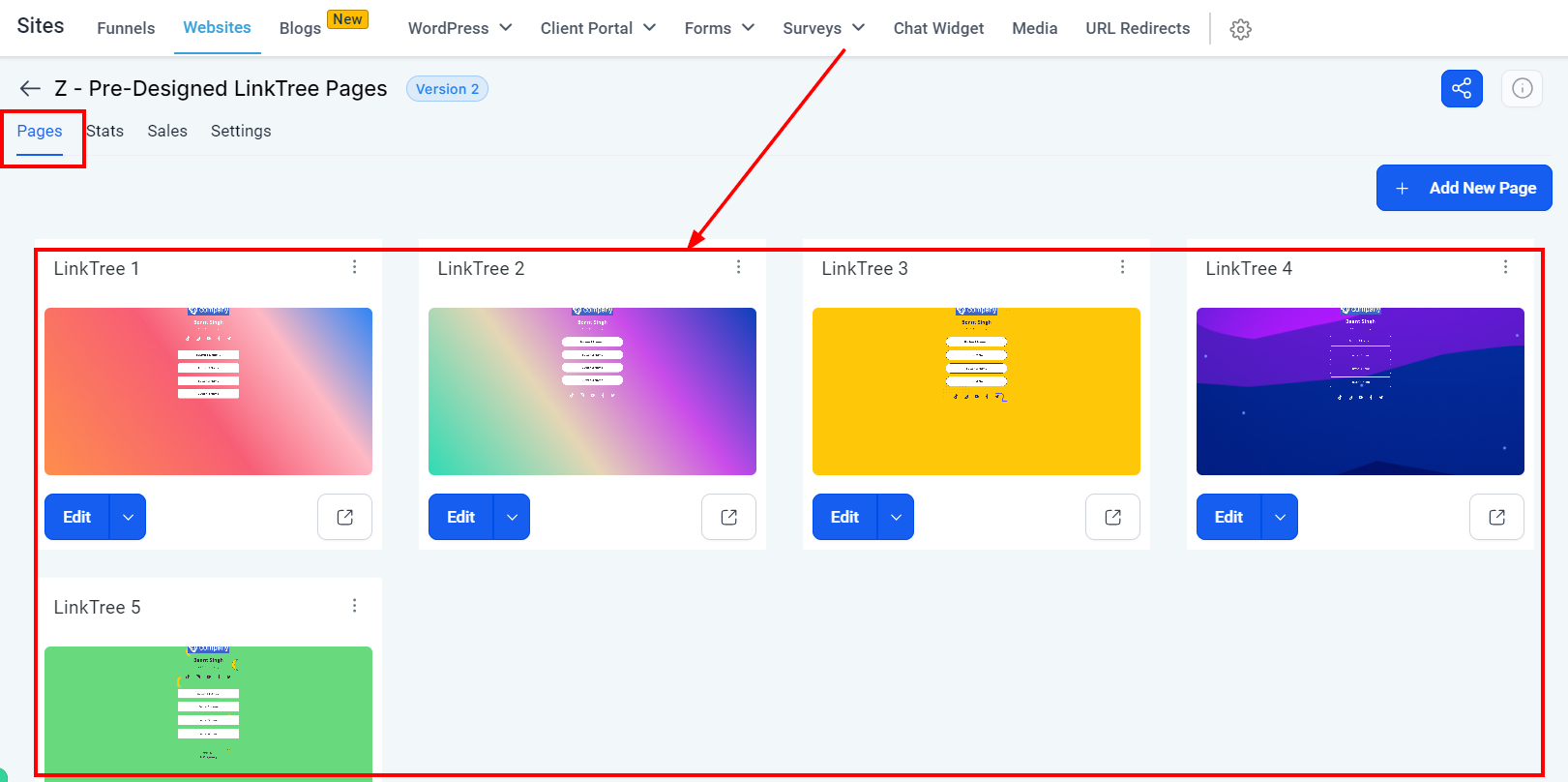Expand the LinkTree 1 Edit dropdown arrow
Screen dimensions: 1568x782
[x=128, y=517]
